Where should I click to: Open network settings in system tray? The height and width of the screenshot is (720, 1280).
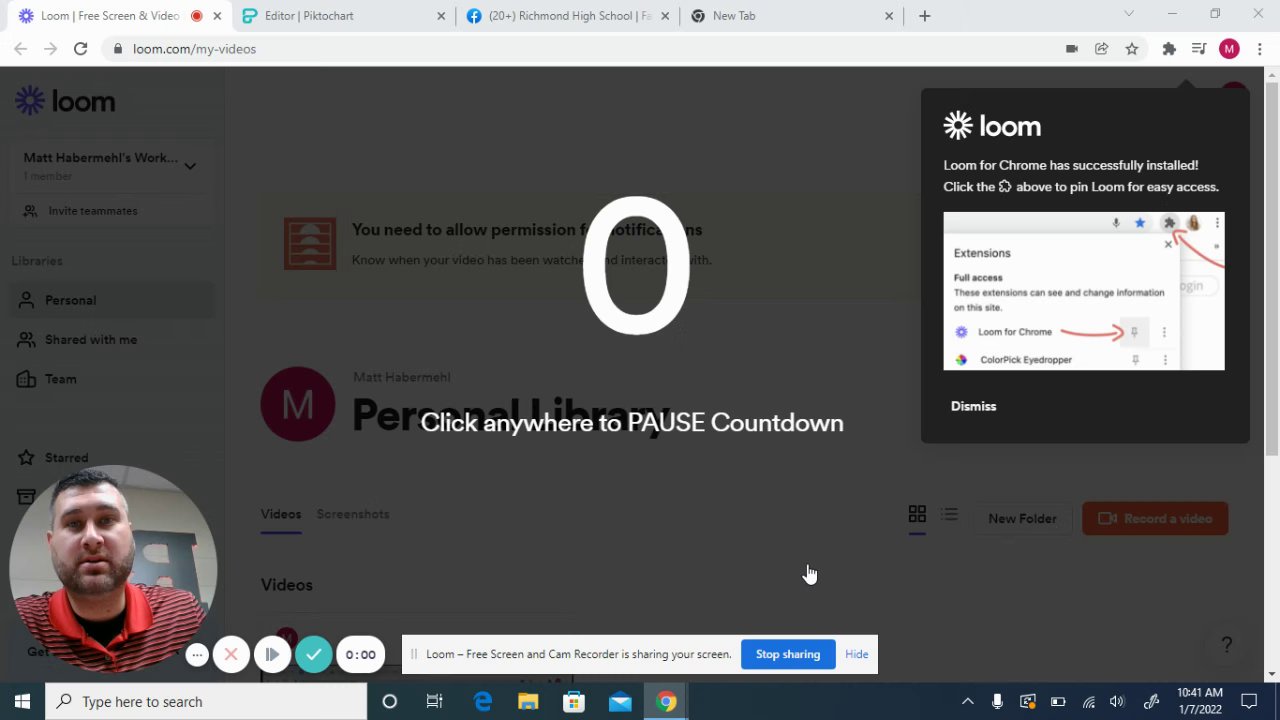(x=1088, y=701)
